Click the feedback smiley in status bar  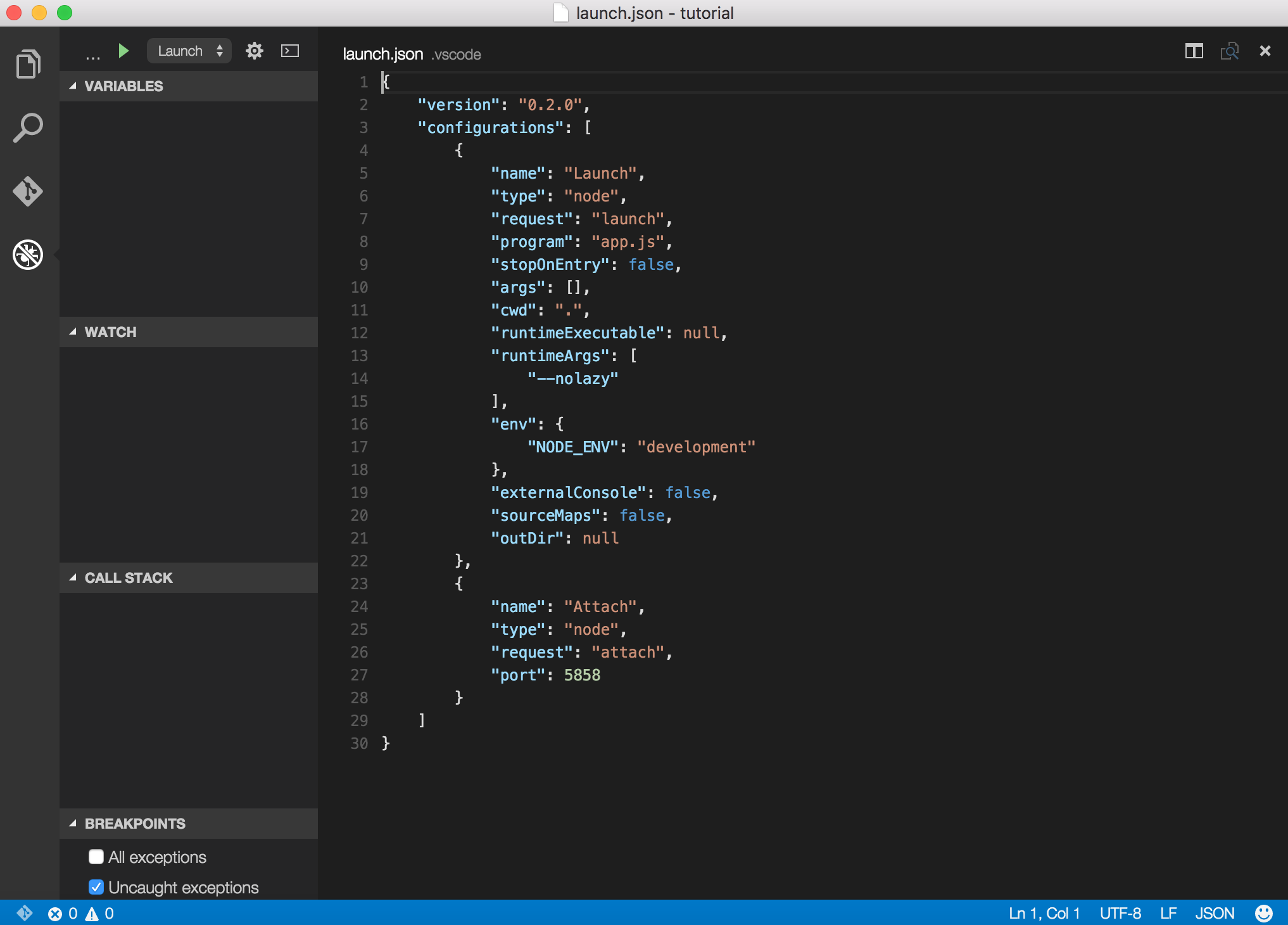click(1264, 913)
